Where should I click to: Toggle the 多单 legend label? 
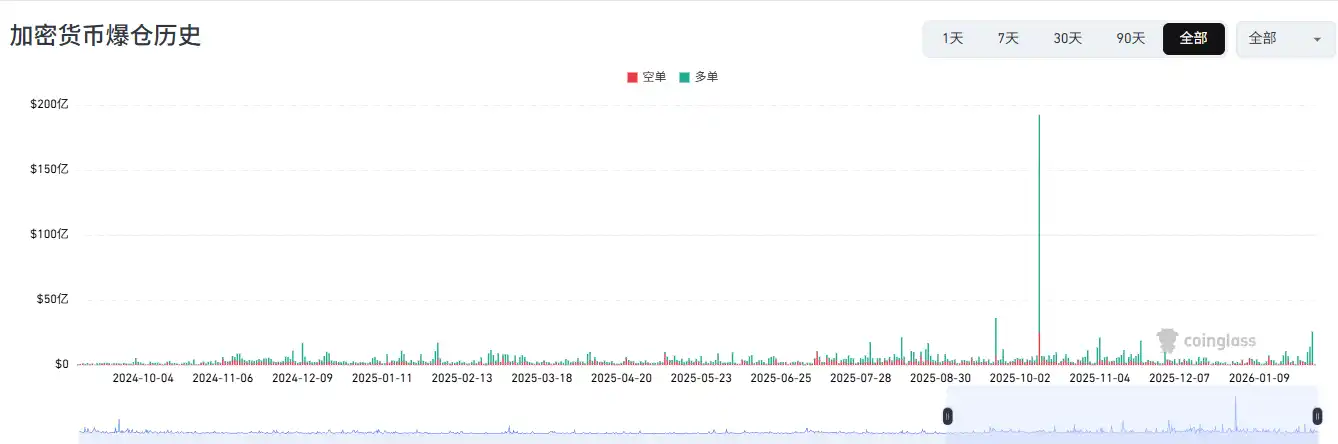pyautogui.click(x=706, y=77)
